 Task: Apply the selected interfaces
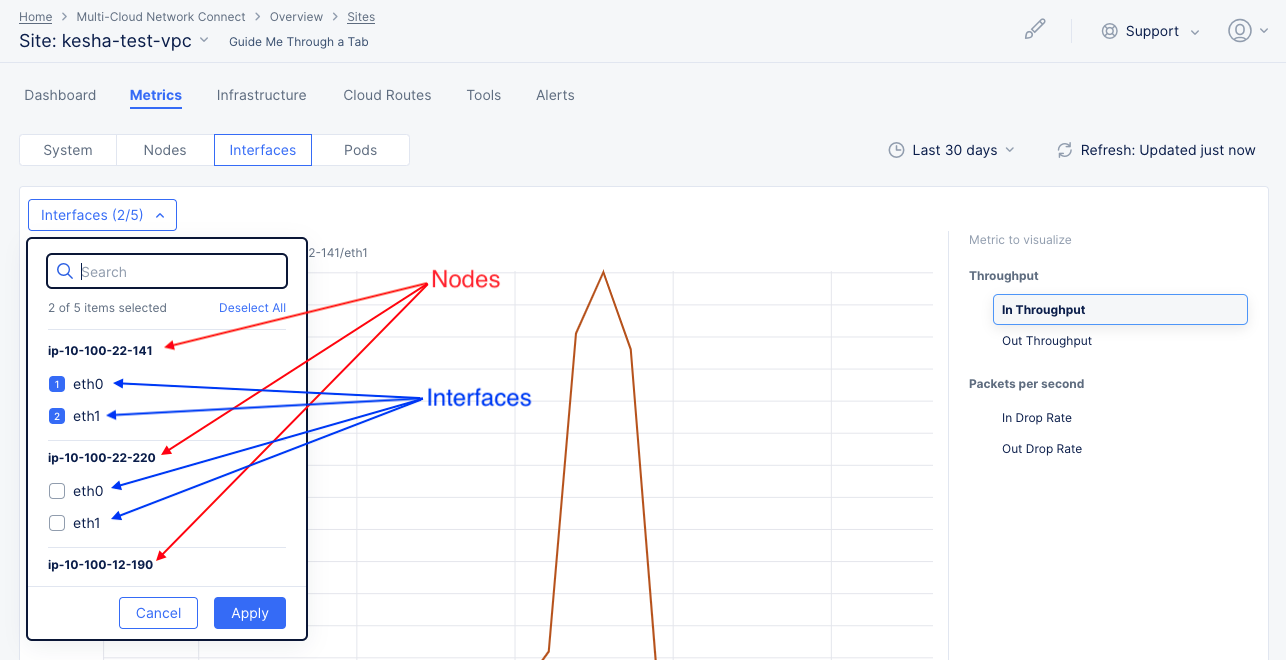point(249,612)
